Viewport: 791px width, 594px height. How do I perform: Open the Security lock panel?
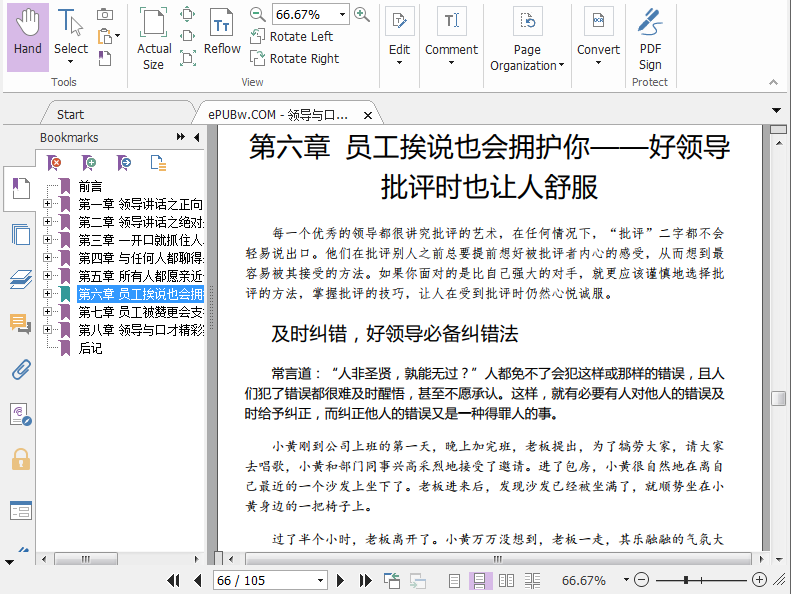(x=20, y=459)
